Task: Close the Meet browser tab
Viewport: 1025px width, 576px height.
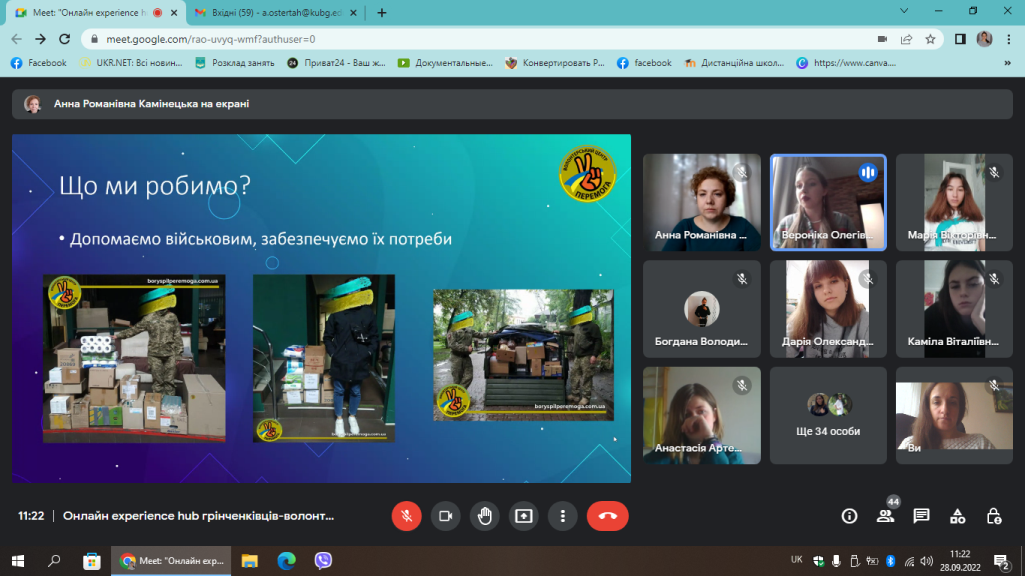Action: click(x=174, y=12)
